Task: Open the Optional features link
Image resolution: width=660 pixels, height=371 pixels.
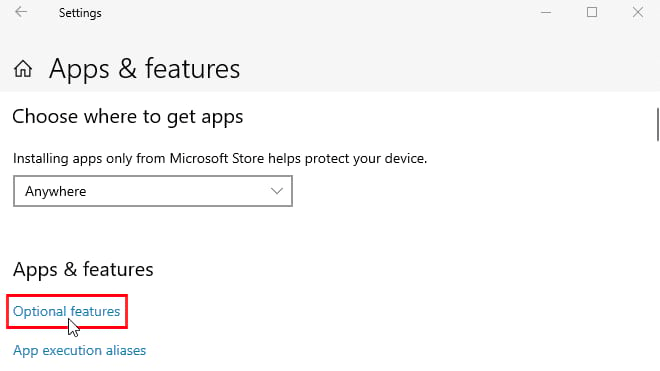Action: click(67, 311)
